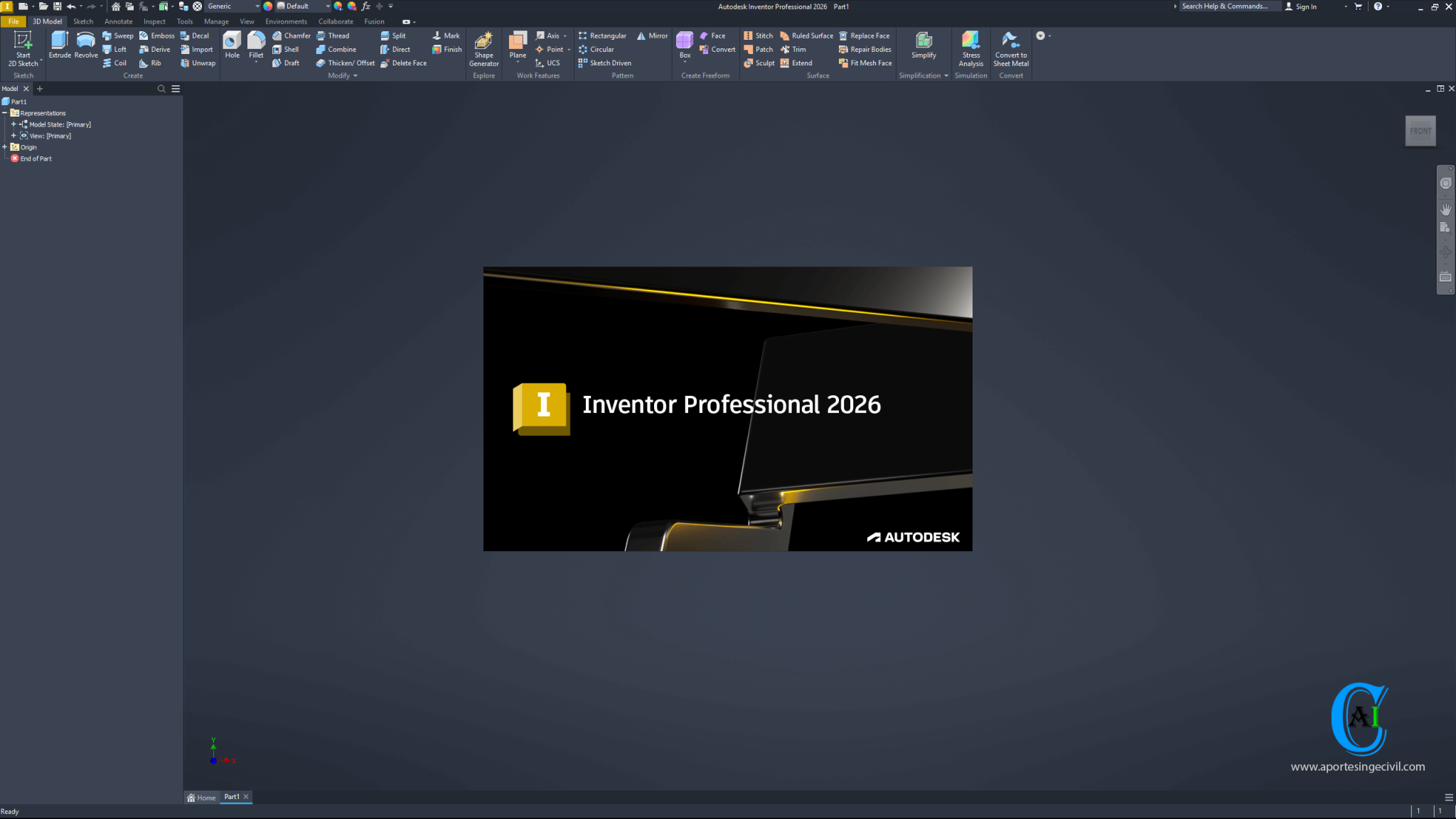
Task: Click FRONT on the ViewCube
Action: 1420,130
